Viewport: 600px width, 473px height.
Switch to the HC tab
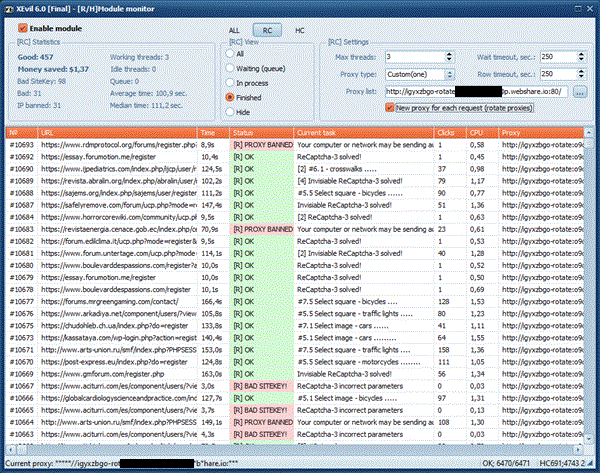click(x=300, y=31)
